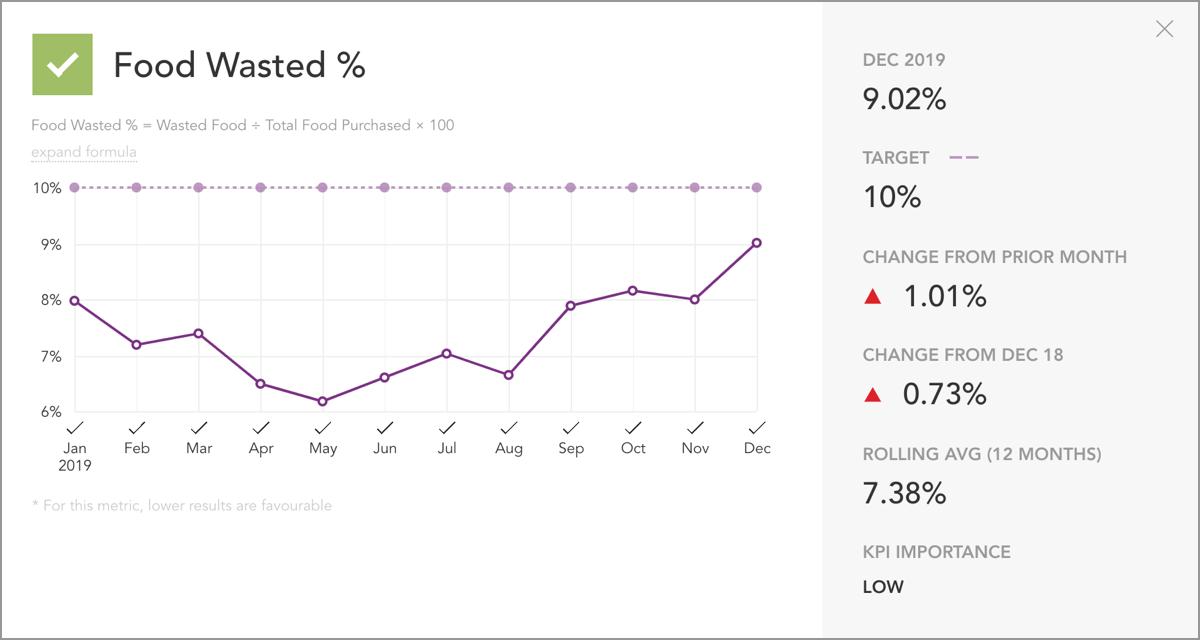Toggle July's month checkmark
The height and width of the screenshot is (640, 1200).
446,428
